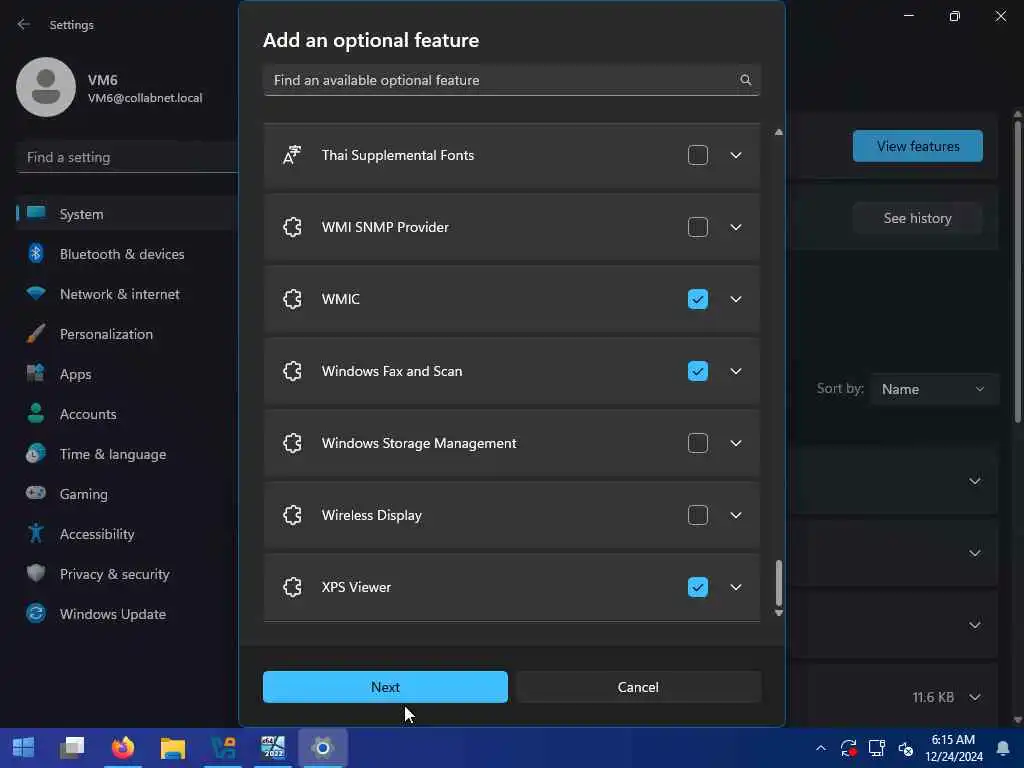Screen dimensions: 1024x768
Task: Click the WMIC puzzle piece icon
Action: pos(292,299)
